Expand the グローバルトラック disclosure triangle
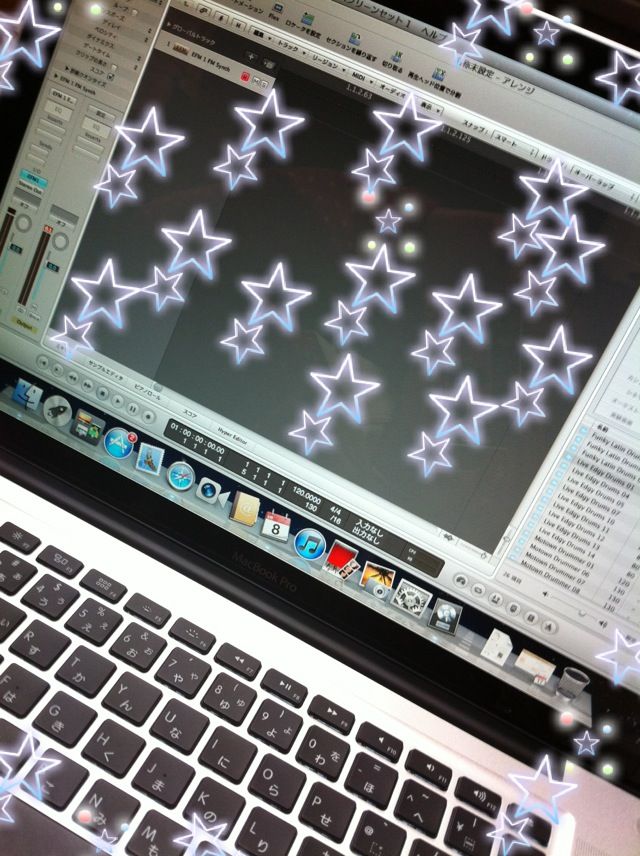Image resolution: width=640 pixels, height=856 pixels. (169, 24)
